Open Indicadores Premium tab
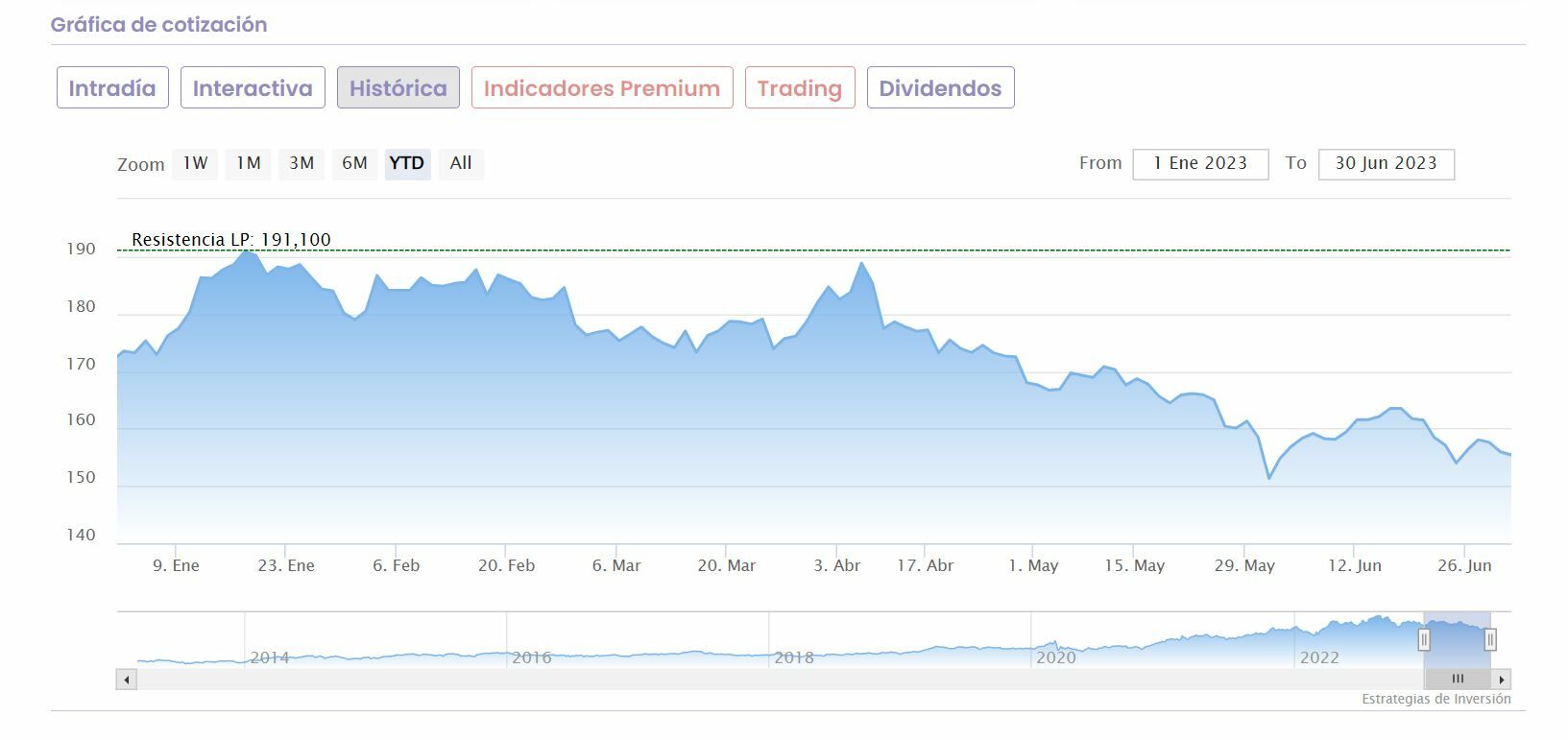 [x=602, y=88]
